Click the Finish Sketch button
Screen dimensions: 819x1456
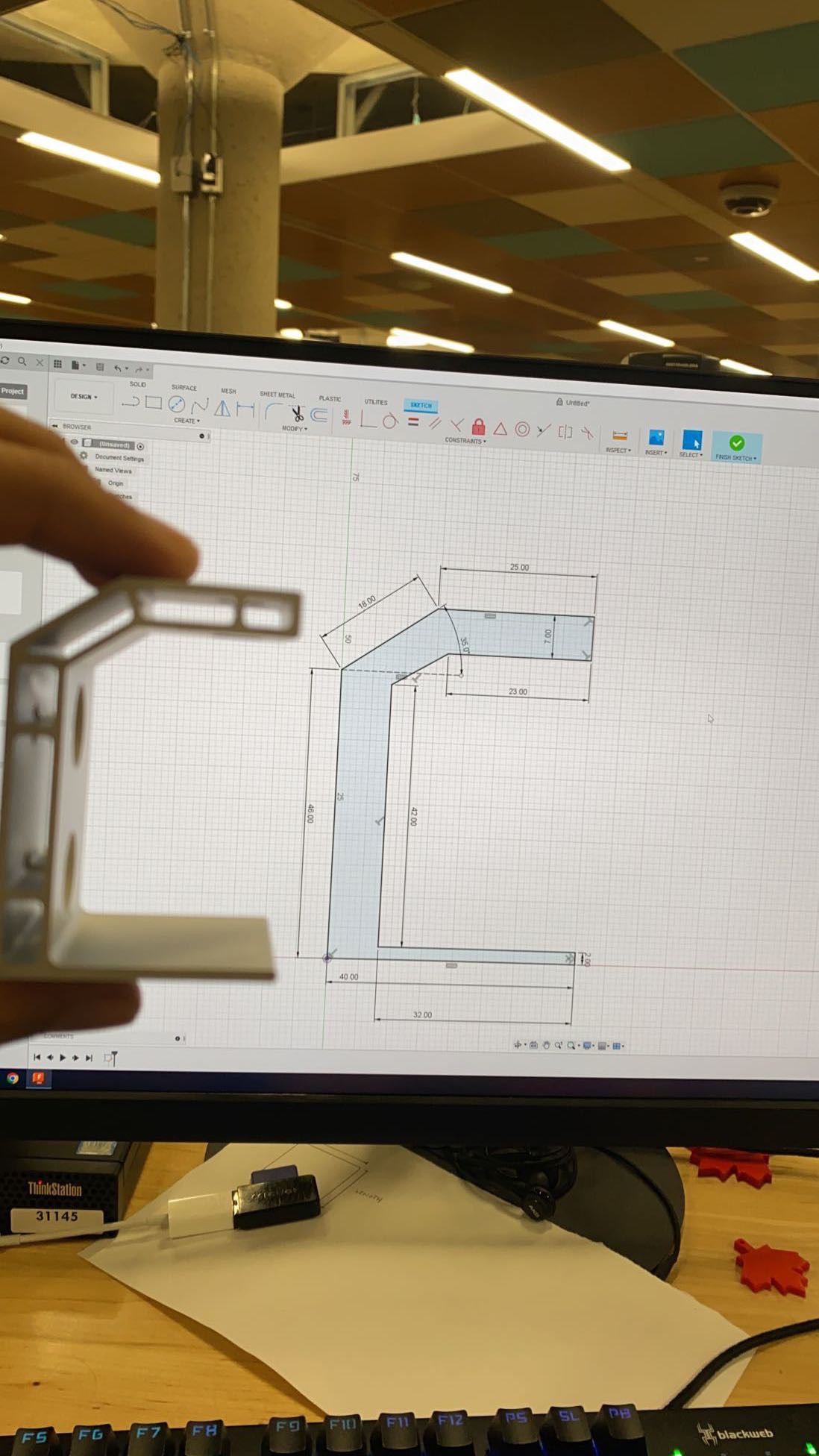(736, 448)
